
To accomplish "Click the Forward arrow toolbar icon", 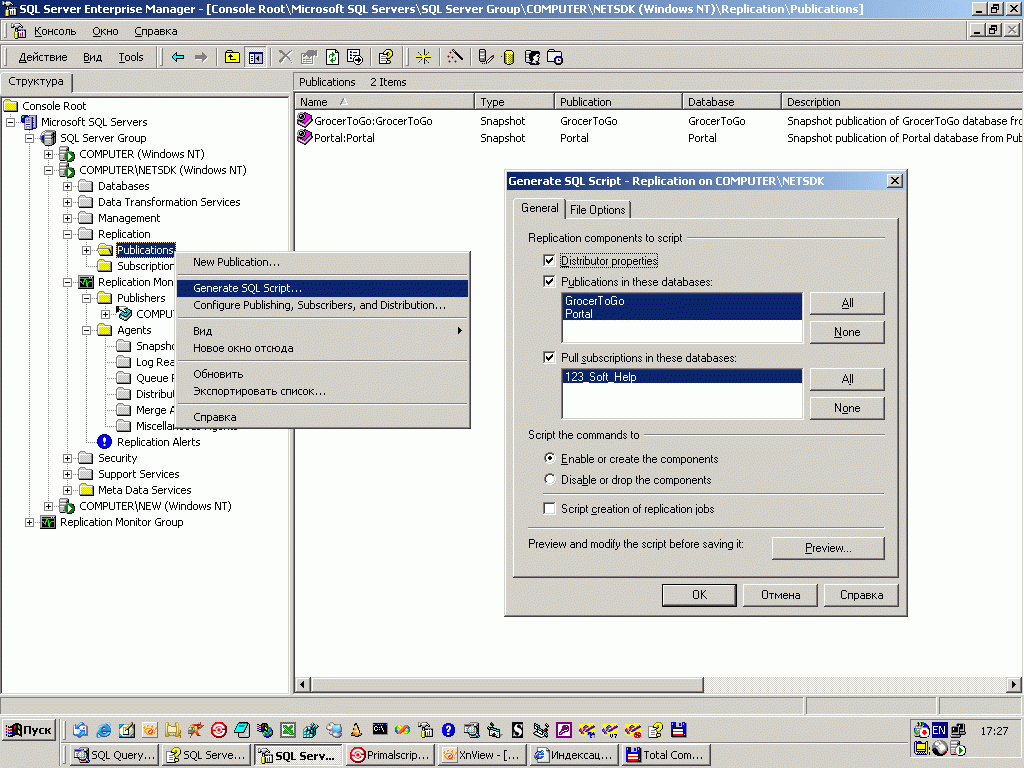I will click(201, 57).
